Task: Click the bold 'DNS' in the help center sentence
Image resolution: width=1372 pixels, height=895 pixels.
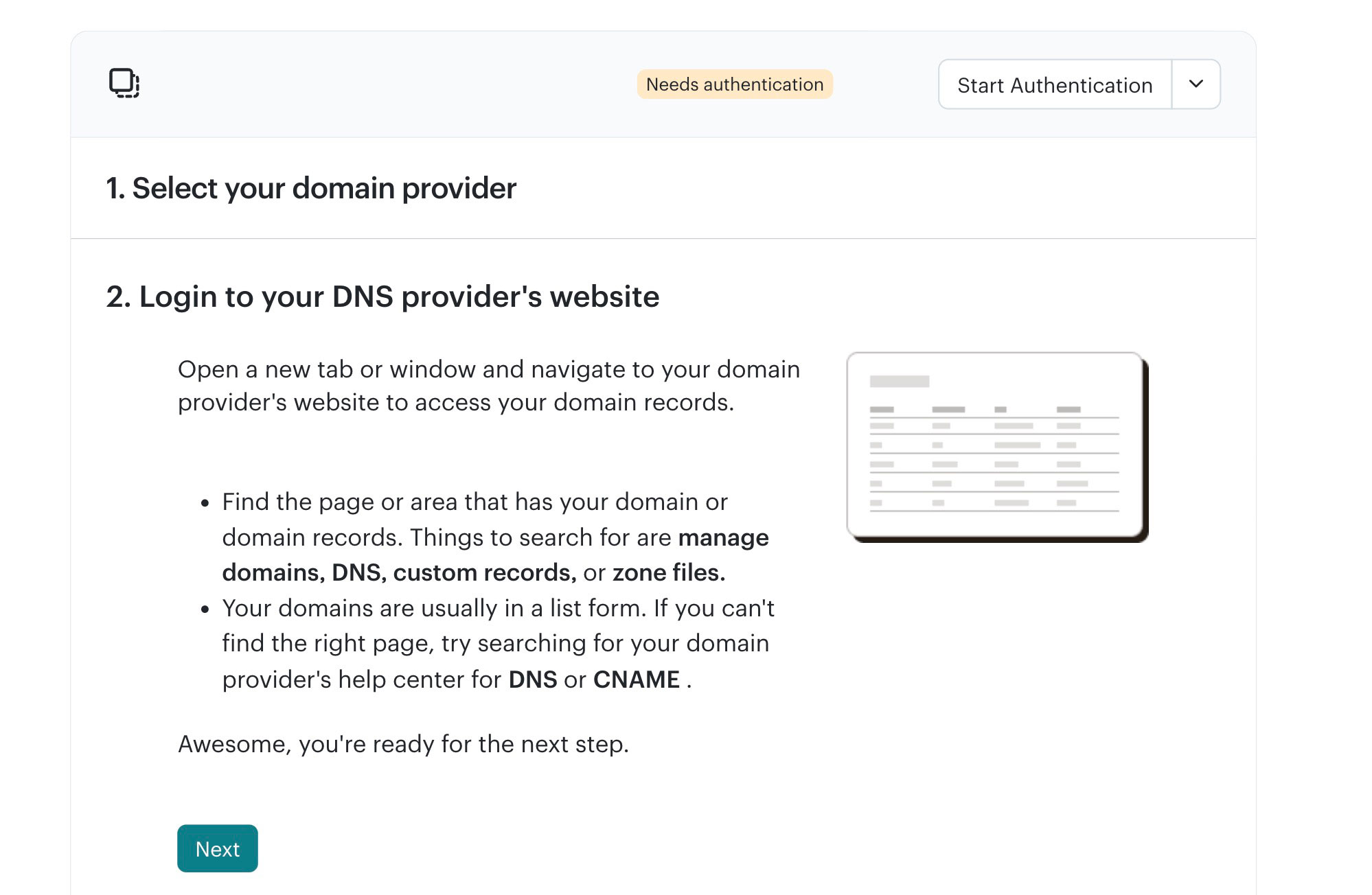Action: point(532,679)
